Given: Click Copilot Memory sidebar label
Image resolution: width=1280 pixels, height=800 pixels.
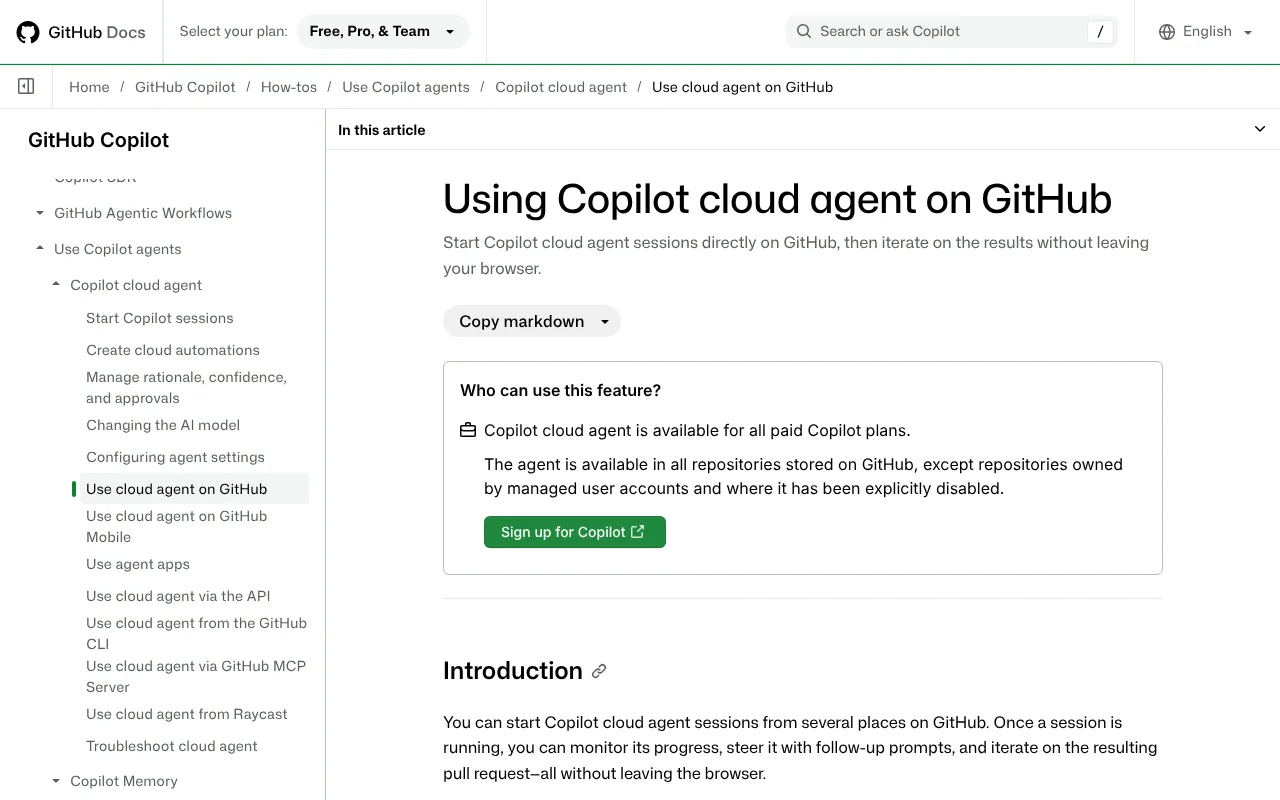Looking at the screenshot, I should point(124,781).
